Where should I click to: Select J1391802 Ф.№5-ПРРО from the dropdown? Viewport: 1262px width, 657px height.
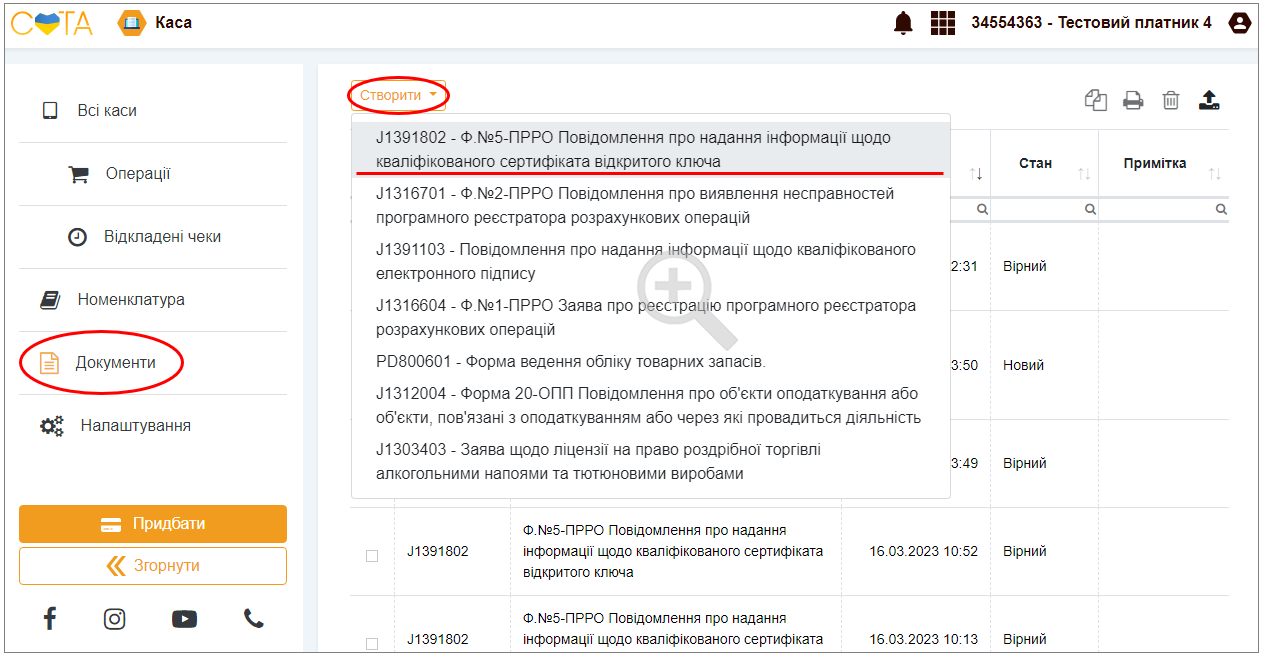(x=651, y=150)
